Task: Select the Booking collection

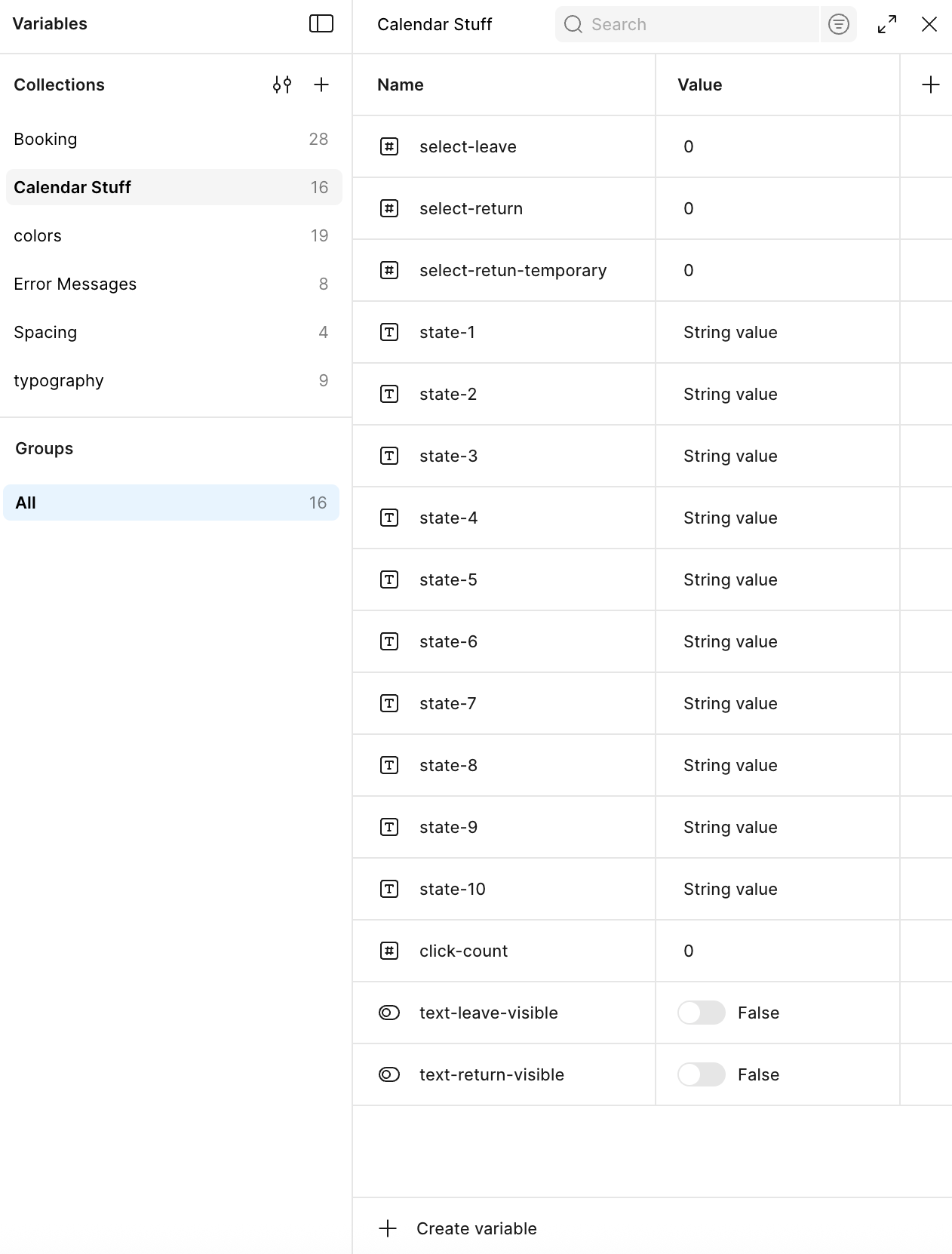Action: [45, 139]
